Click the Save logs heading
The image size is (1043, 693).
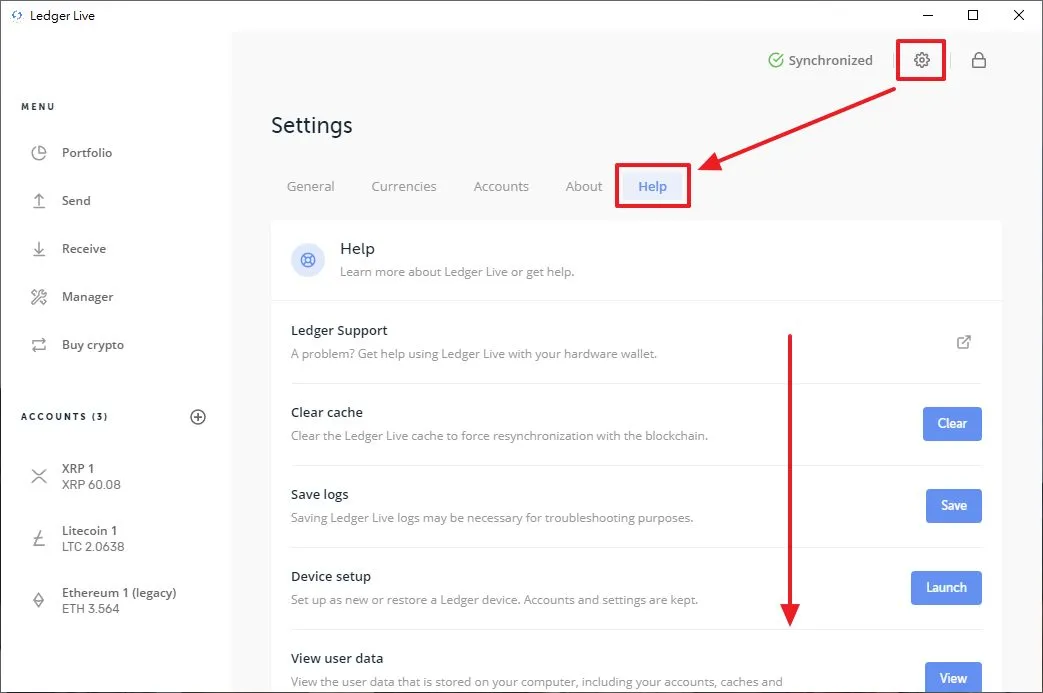319,494
